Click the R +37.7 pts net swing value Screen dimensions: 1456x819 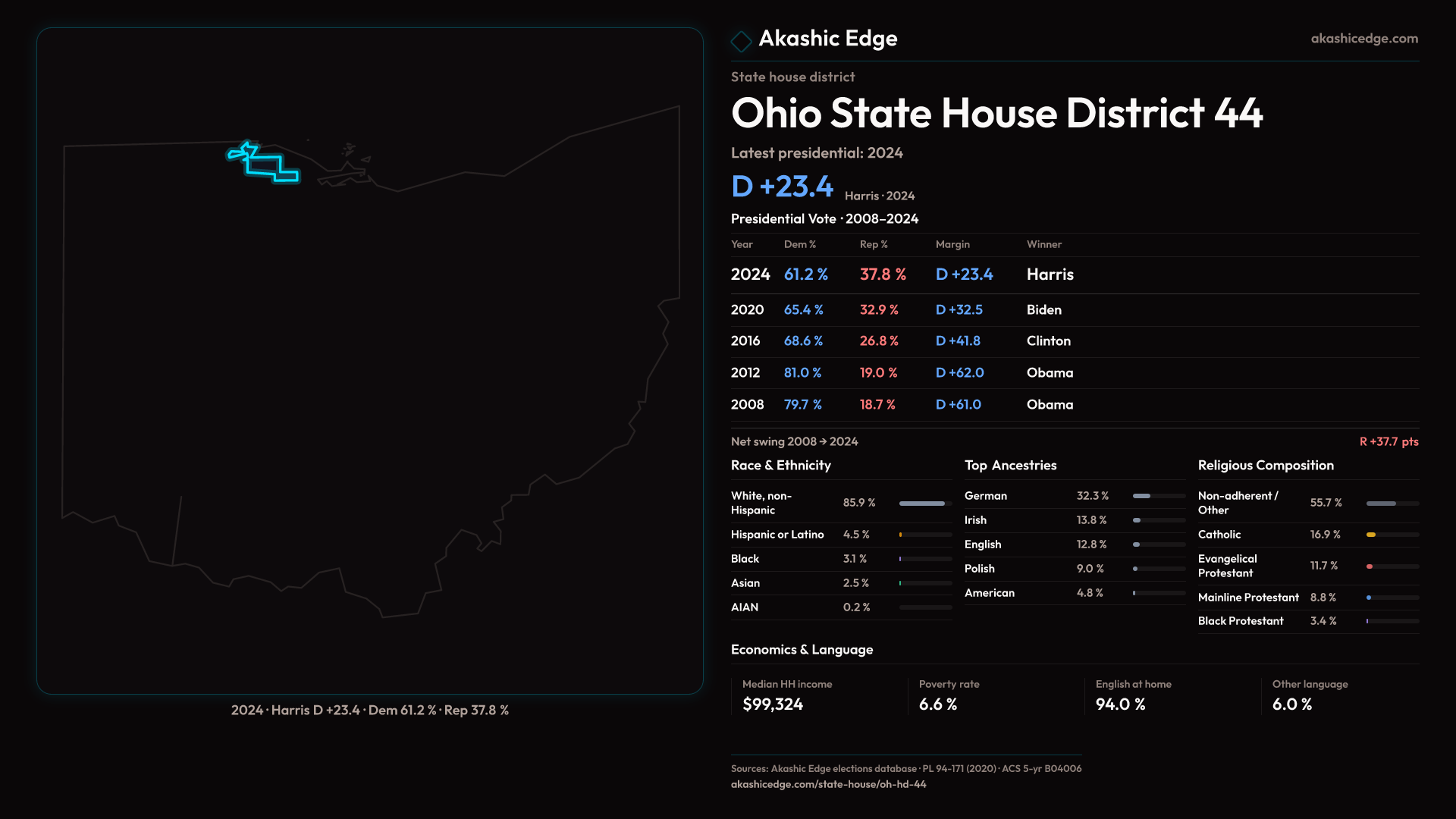click(1388, 441)
